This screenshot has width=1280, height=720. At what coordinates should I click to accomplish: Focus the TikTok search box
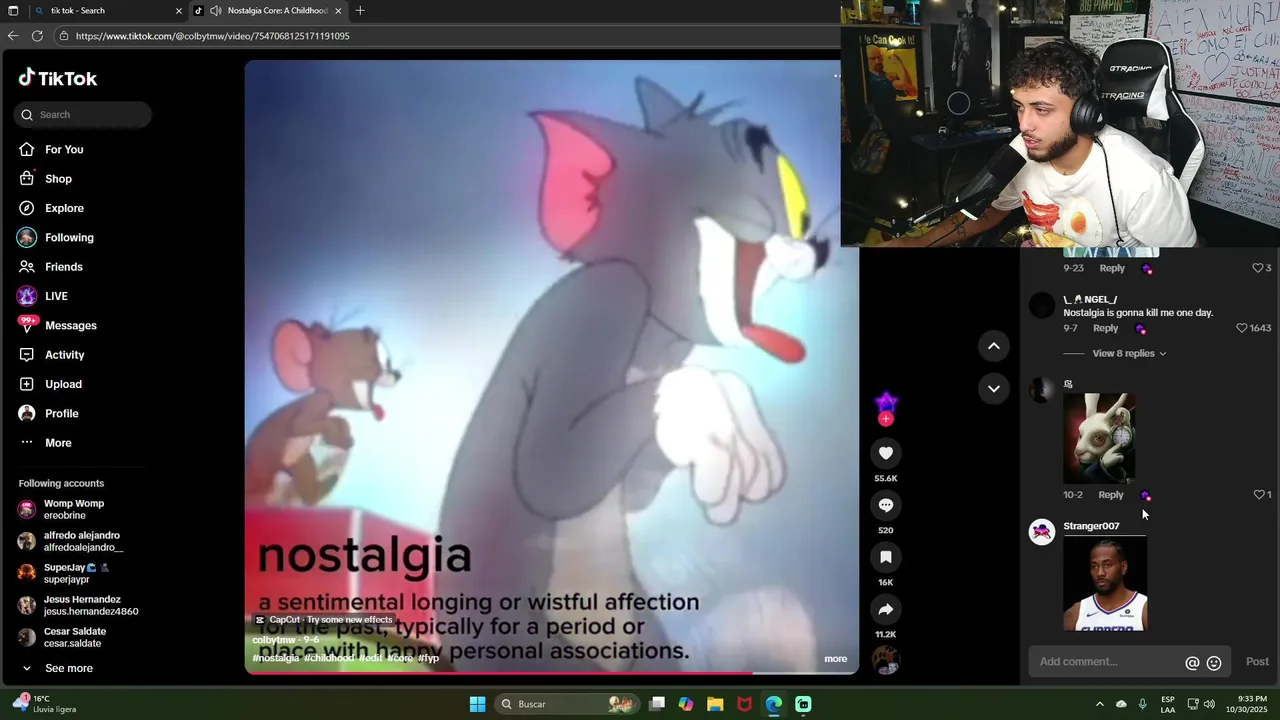point(83,115)
